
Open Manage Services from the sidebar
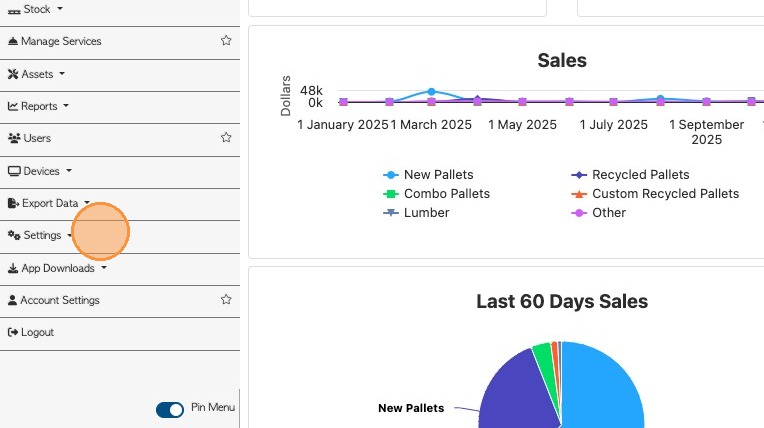click(61, 41)
